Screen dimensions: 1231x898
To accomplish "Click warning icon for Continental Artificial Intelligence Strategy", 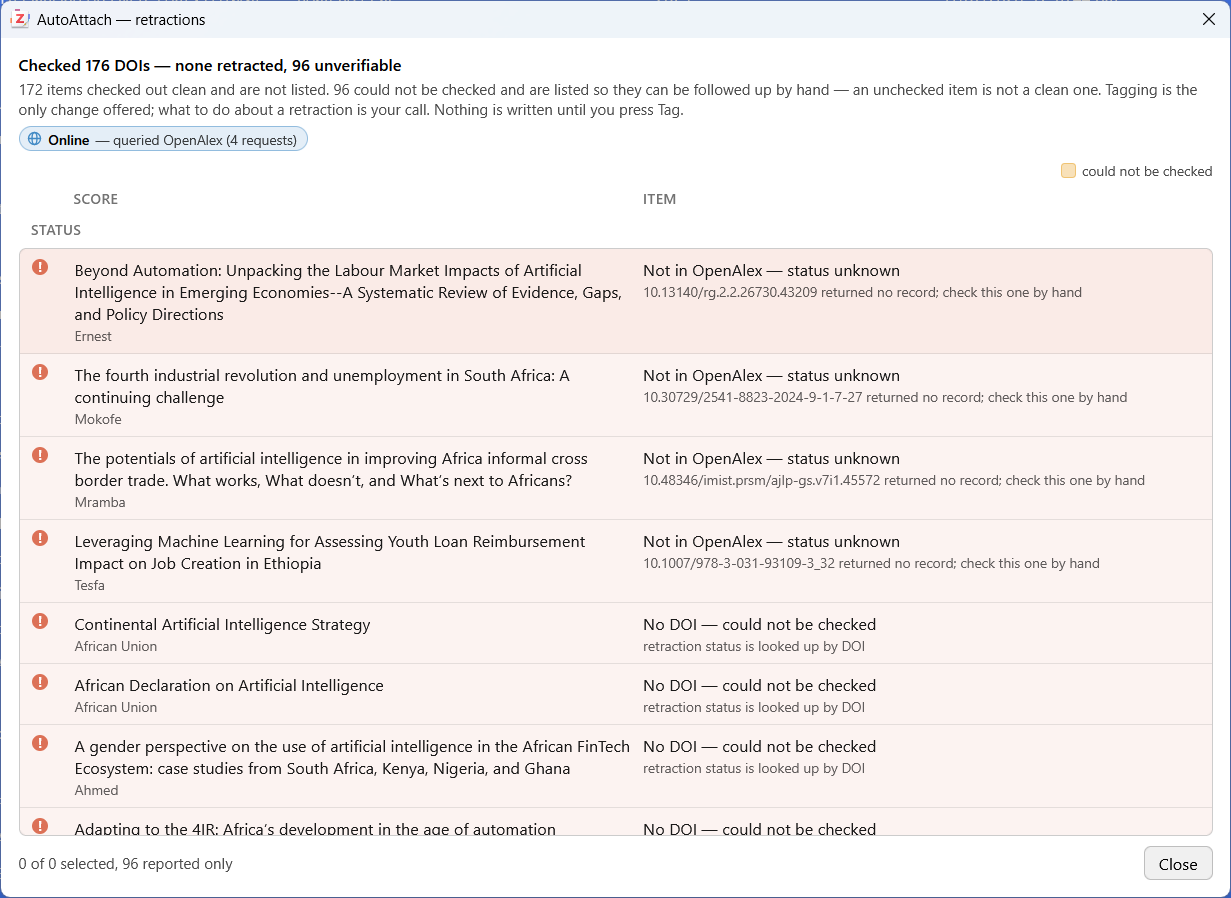I will pyautogui.click(x=40, y=621).
